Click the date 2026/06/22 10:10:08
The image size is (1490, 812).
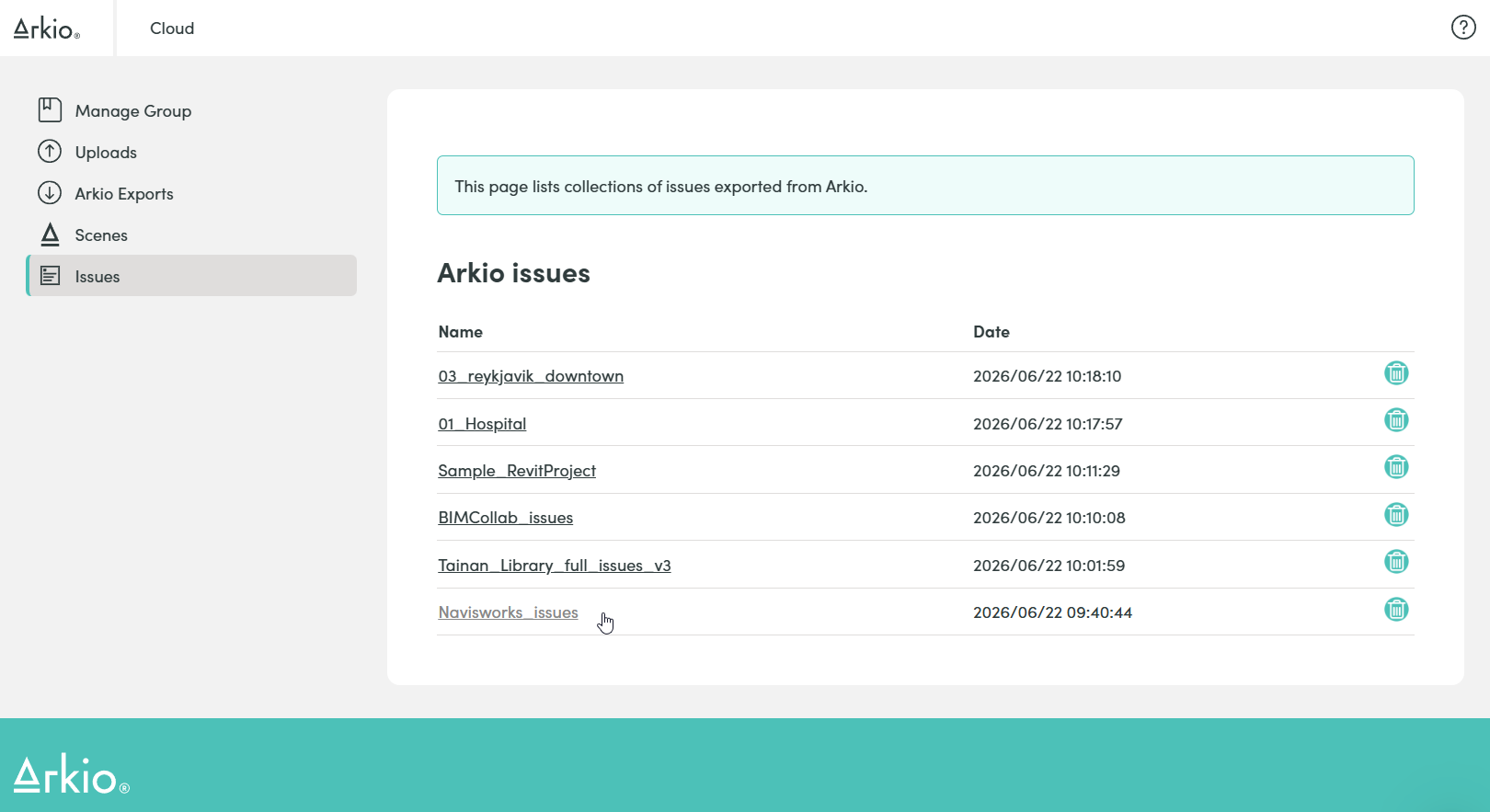tap(1049, 518)
